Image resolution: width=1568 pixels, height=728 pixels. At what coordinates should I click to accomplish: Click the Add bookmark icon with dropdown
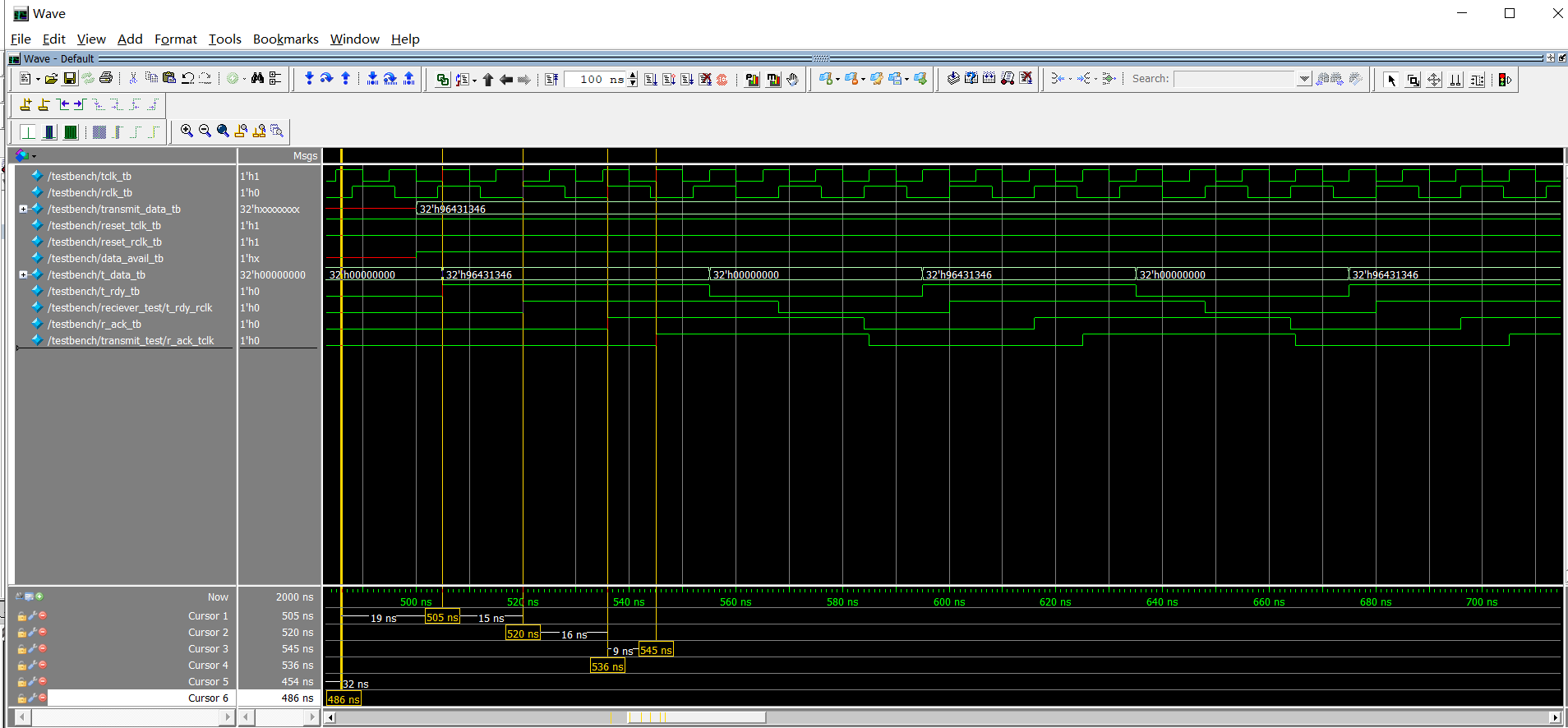(x=826, y=79)
